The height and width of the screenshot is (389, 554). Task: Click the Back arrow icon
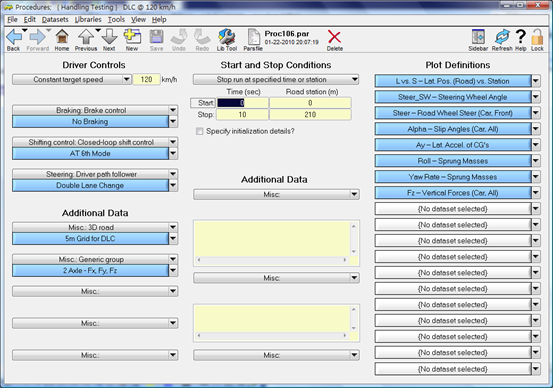coord(14,37)
